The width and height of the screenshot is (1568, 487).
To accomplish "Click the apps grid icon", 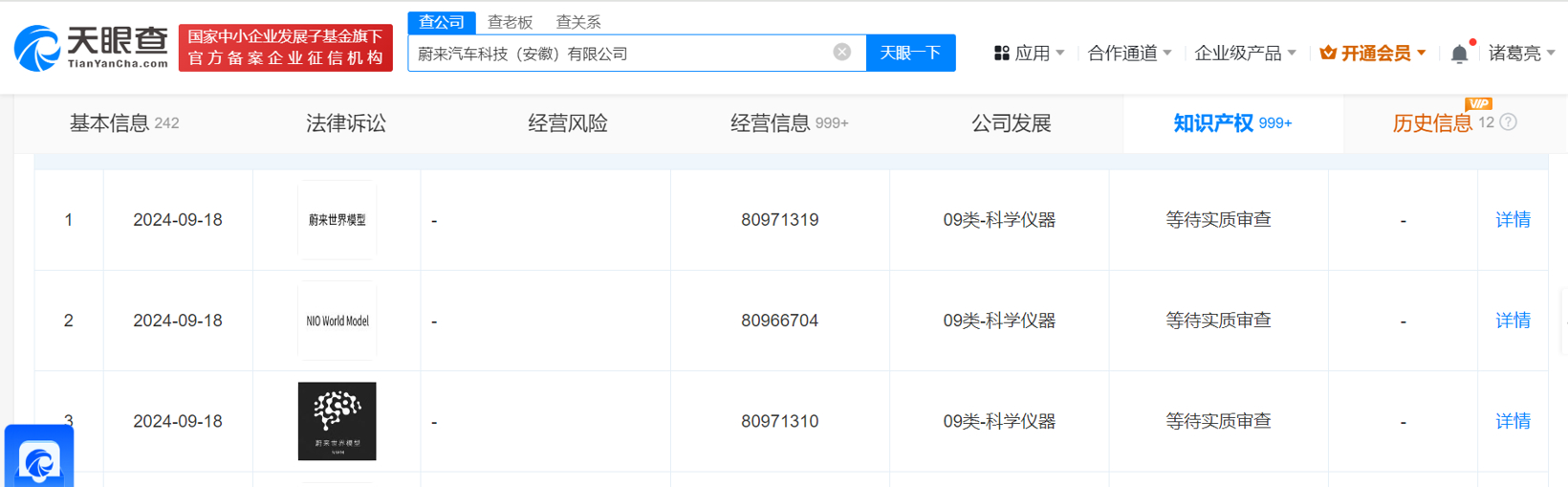I will 1001,54.
